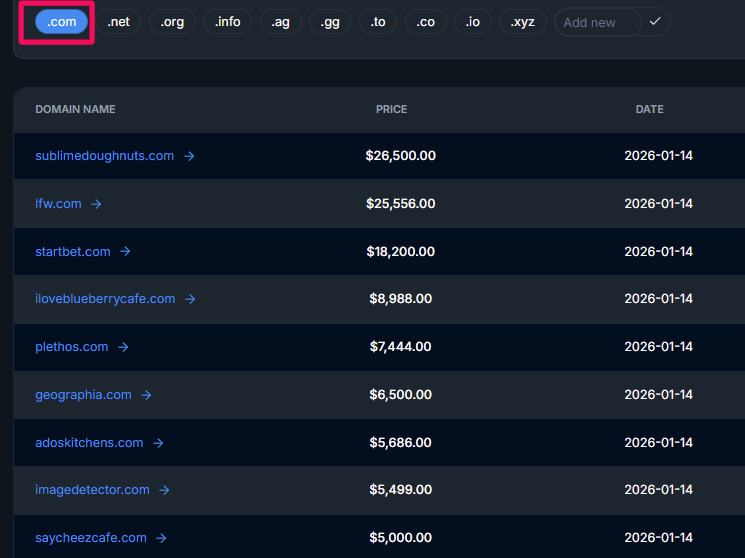The image size is (745, 558).
Task: Toggle the .net extension filter
Action: tap(118, 22)
